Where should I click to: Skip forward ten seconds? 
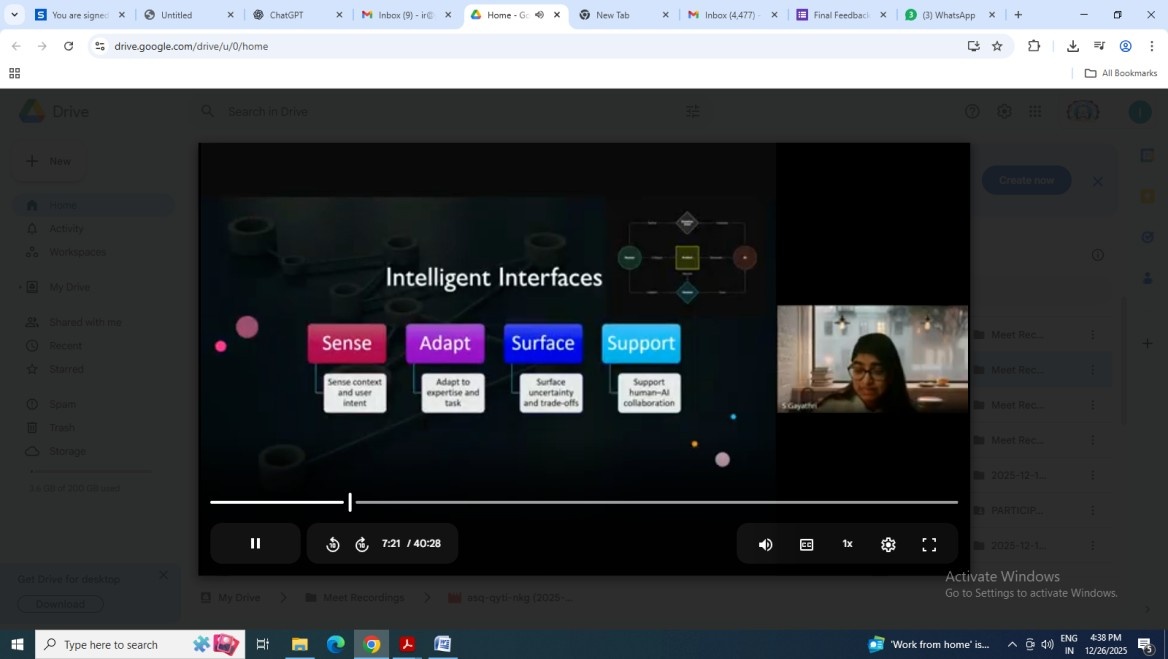tap(362, 544)
